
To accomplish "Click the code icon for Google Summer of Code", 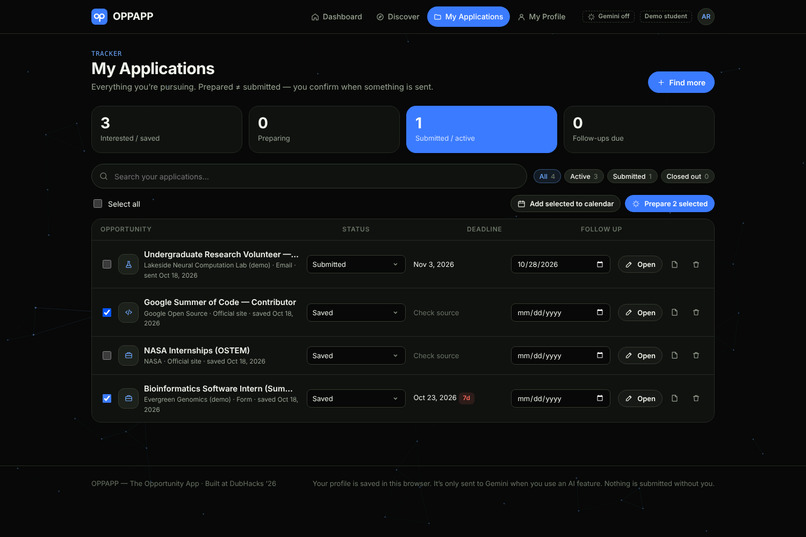I will 129,312.
